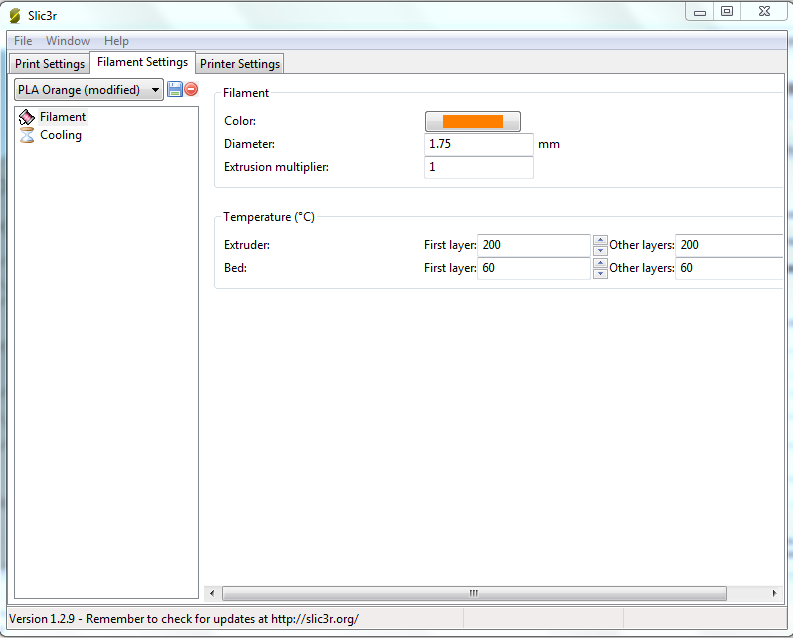Click the red delete preset icon
The height and width of the screenshot is (638, 793).
click(191, 89)
